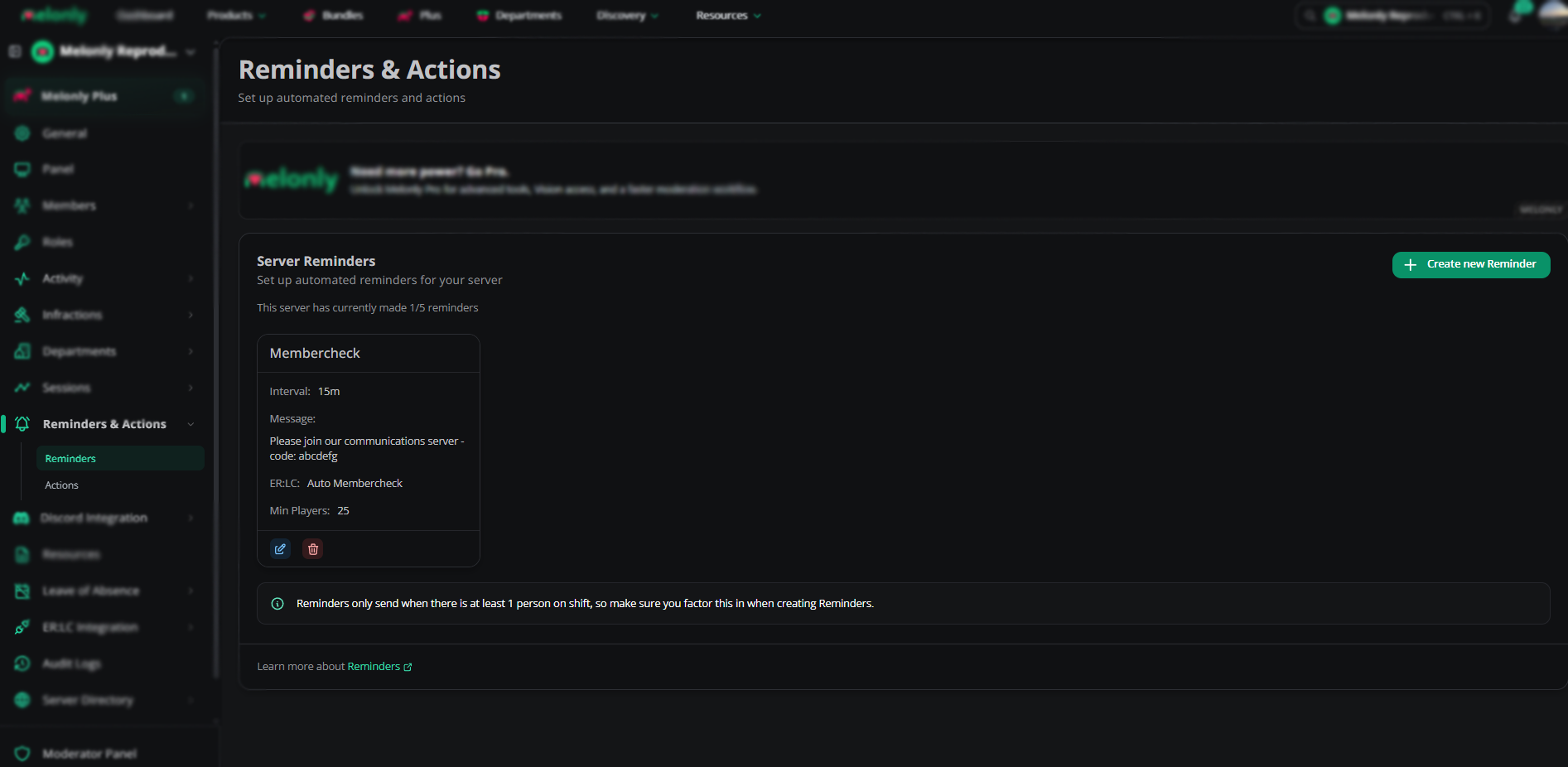
Task: Open the Moderator Panel shield icon
Action: 22,754
